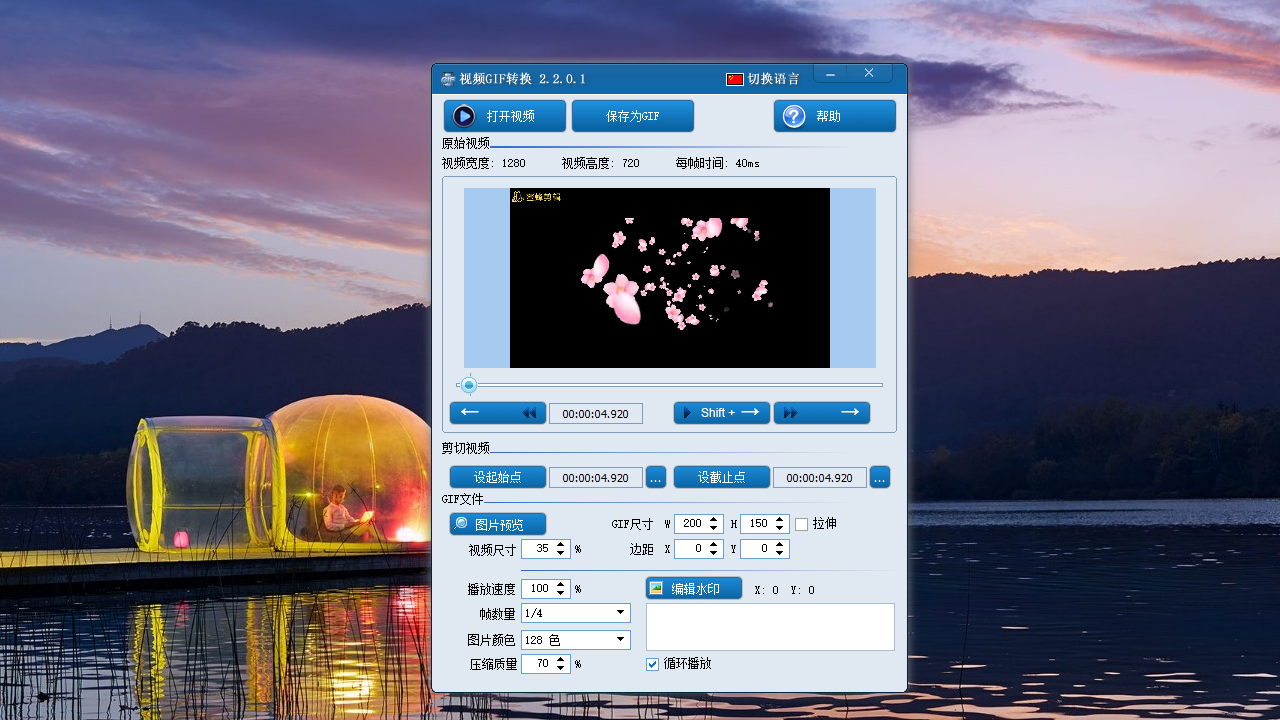Toggle the 循环播放 loop playback checkbox

(x=653, y=664)
